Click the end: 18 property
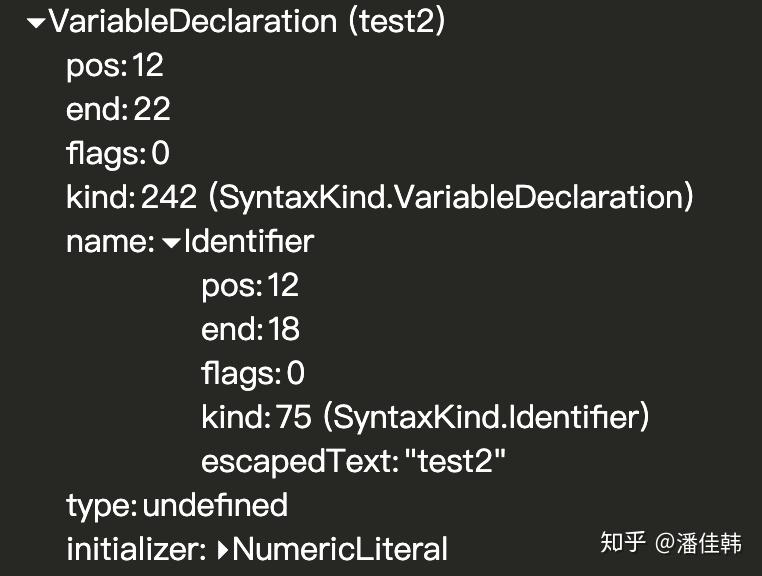The height and width of the screenshot is (576, 762). point(250,330)
